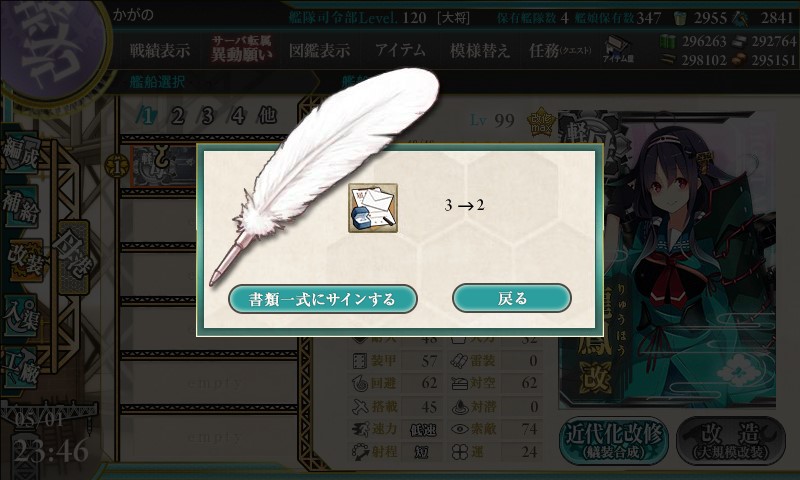This screenshot has height=480, width=800.
Task: Open the 入渠 docking sidebar icon
Action: coord(20,315)
